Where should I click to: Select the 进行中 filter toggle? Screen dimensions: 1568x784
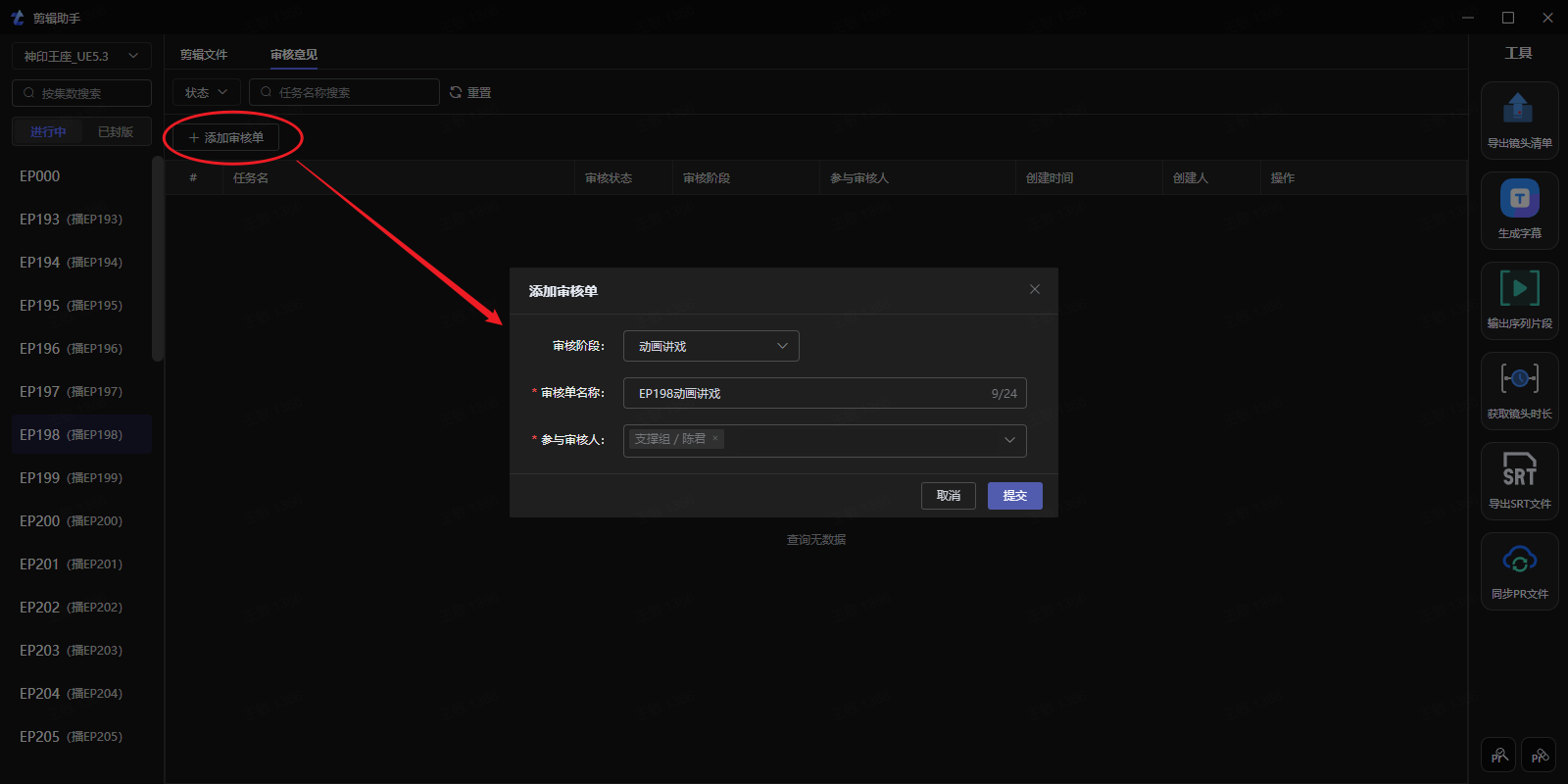(48, 132)
